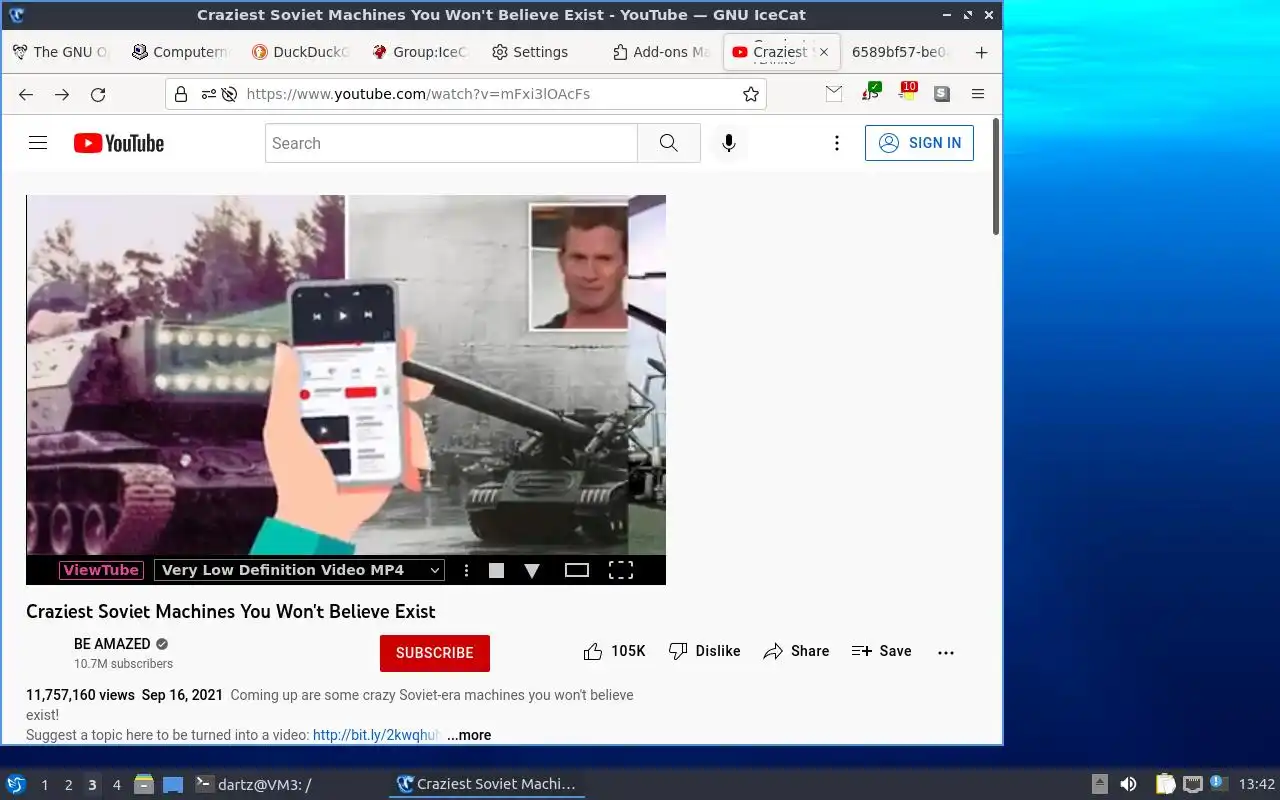Open the bit.ly suggestion link
Image resolution: width=1280 pixels, height=800 pixels.
377,735
